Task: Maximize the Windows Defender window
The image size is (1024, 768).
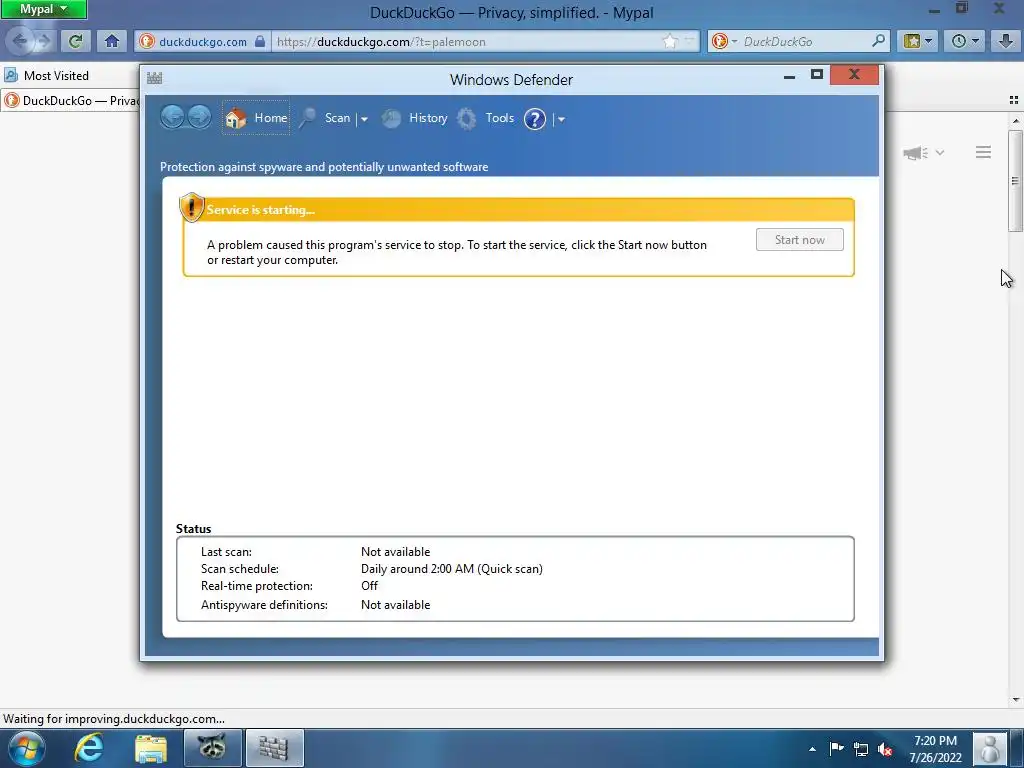Action: (x=816, y=74)
